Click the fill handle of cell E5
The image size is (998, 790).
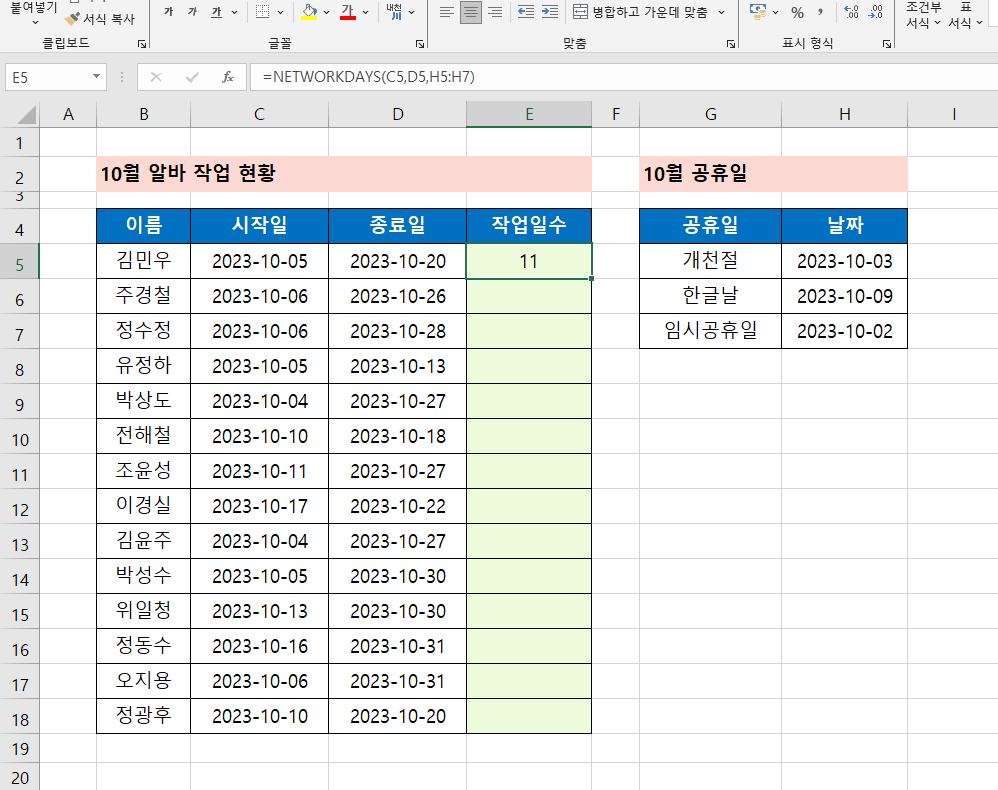[x=591, y=279]
